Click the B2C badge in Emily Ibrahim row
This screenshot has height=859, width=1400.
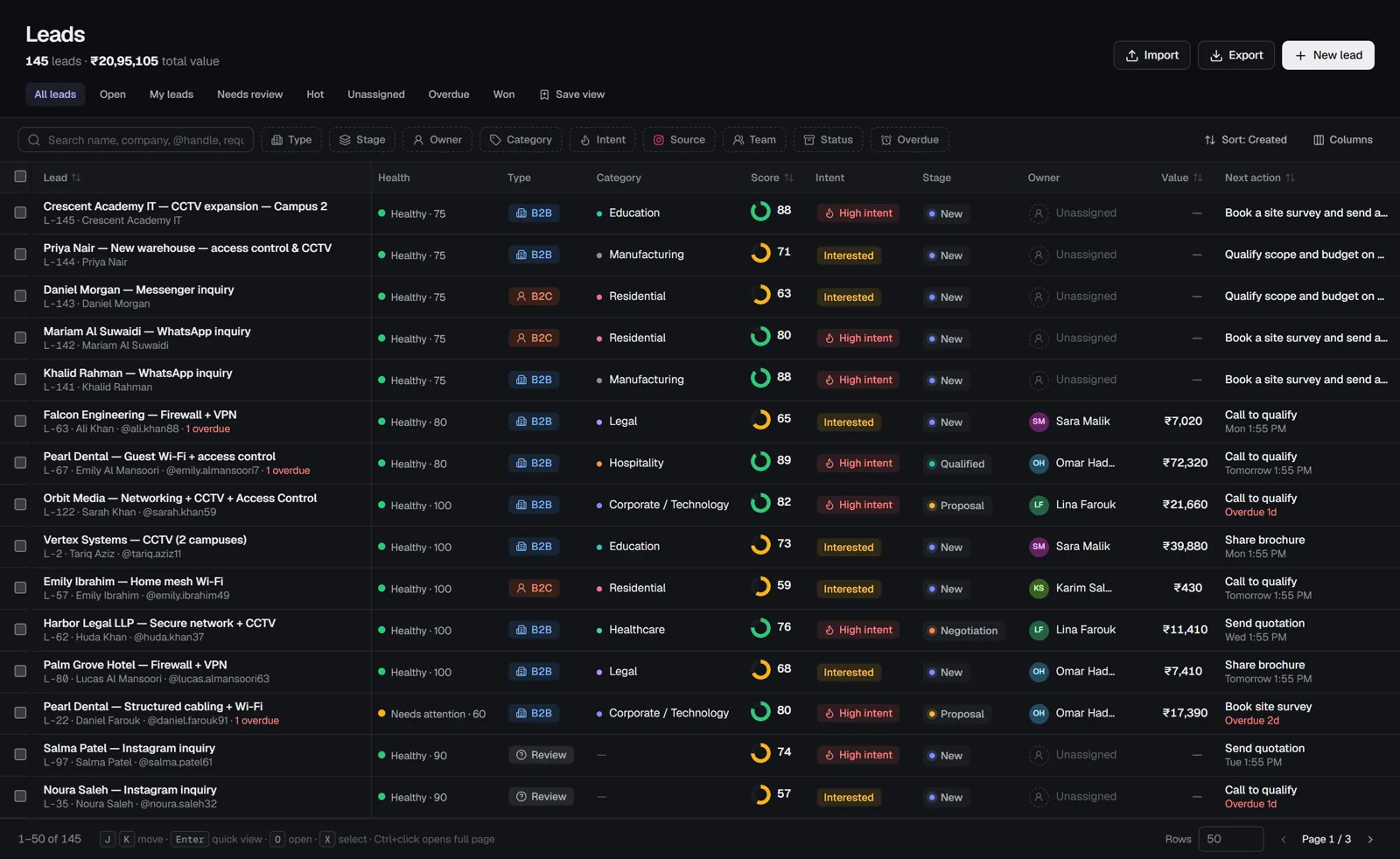[534, 588]
